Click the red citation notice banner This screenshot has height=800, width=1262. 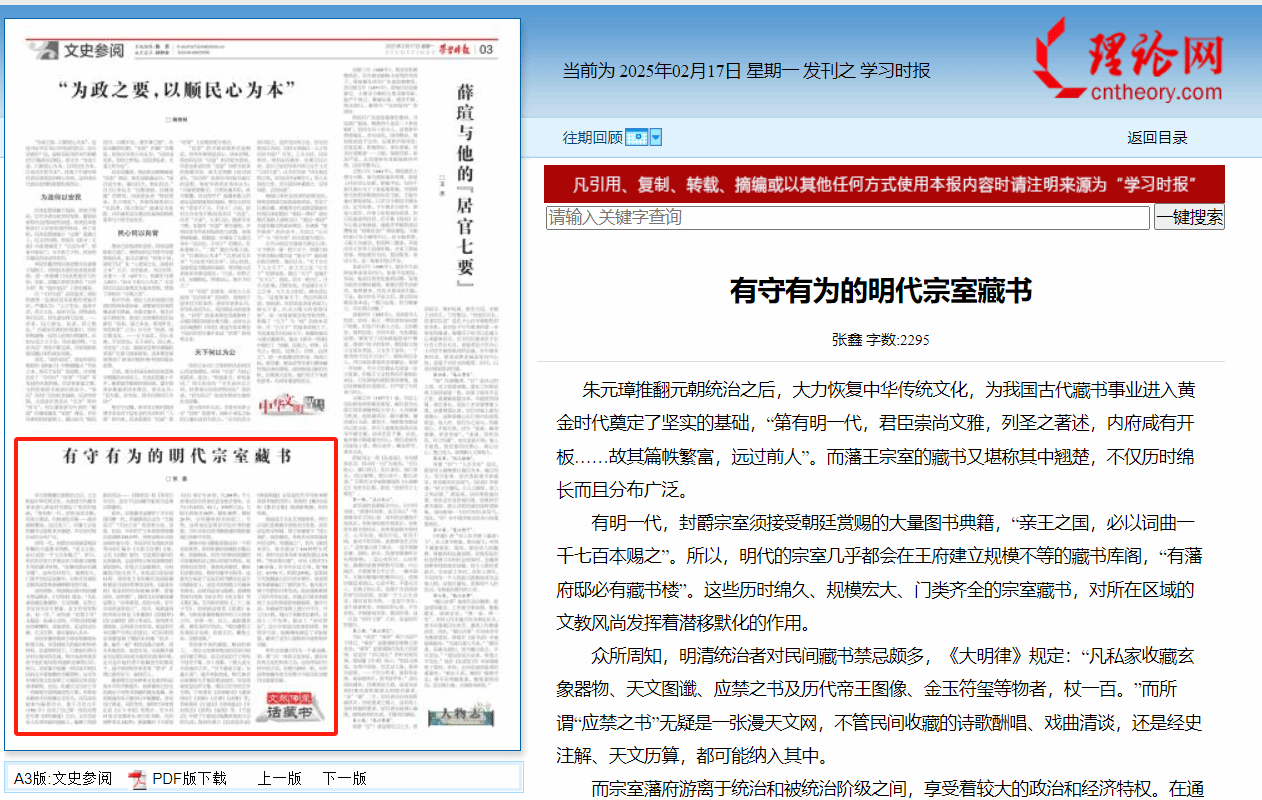coord(884,184)
